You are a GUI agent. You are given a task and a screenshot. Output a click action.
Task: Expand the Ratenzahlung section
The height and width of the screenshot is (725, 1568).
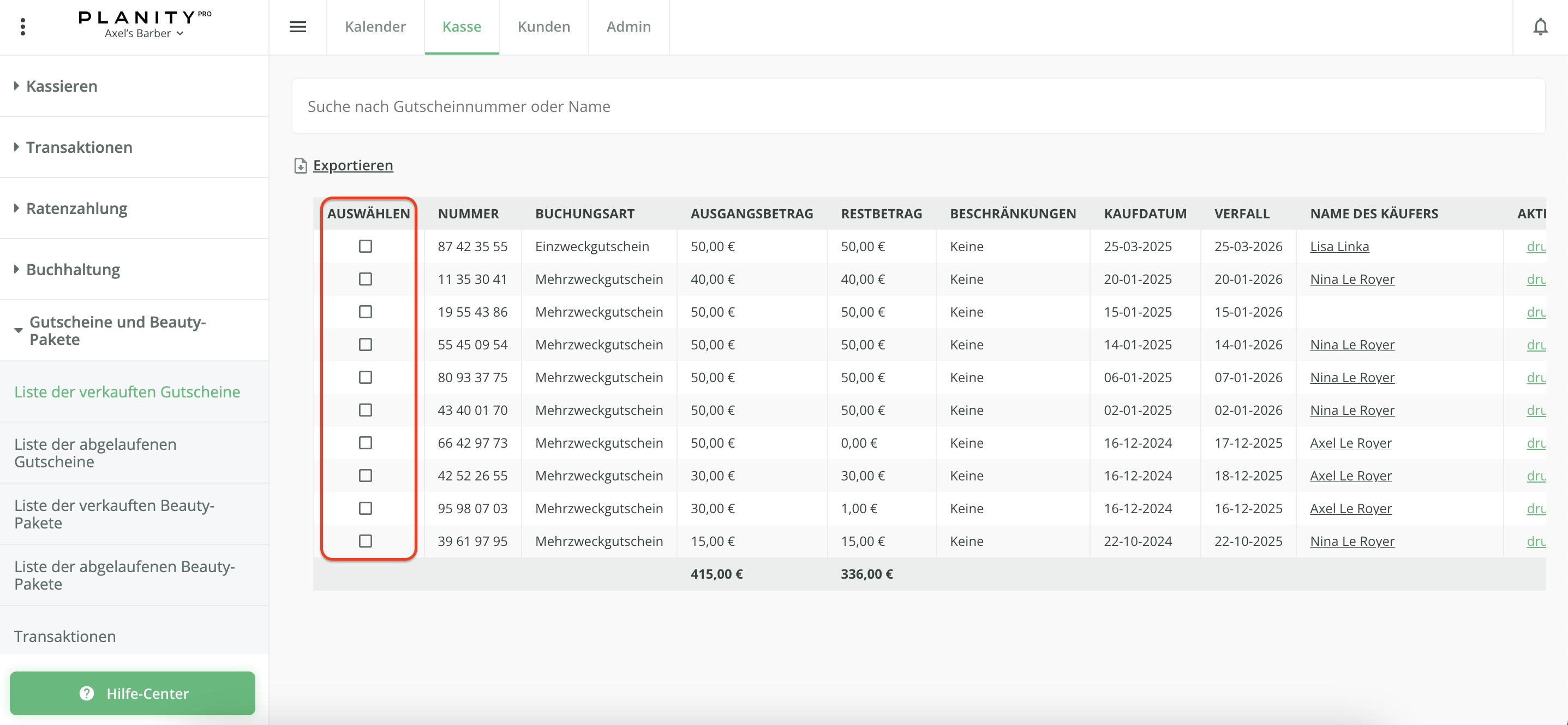pyautogui.click(x=77, y=209)
